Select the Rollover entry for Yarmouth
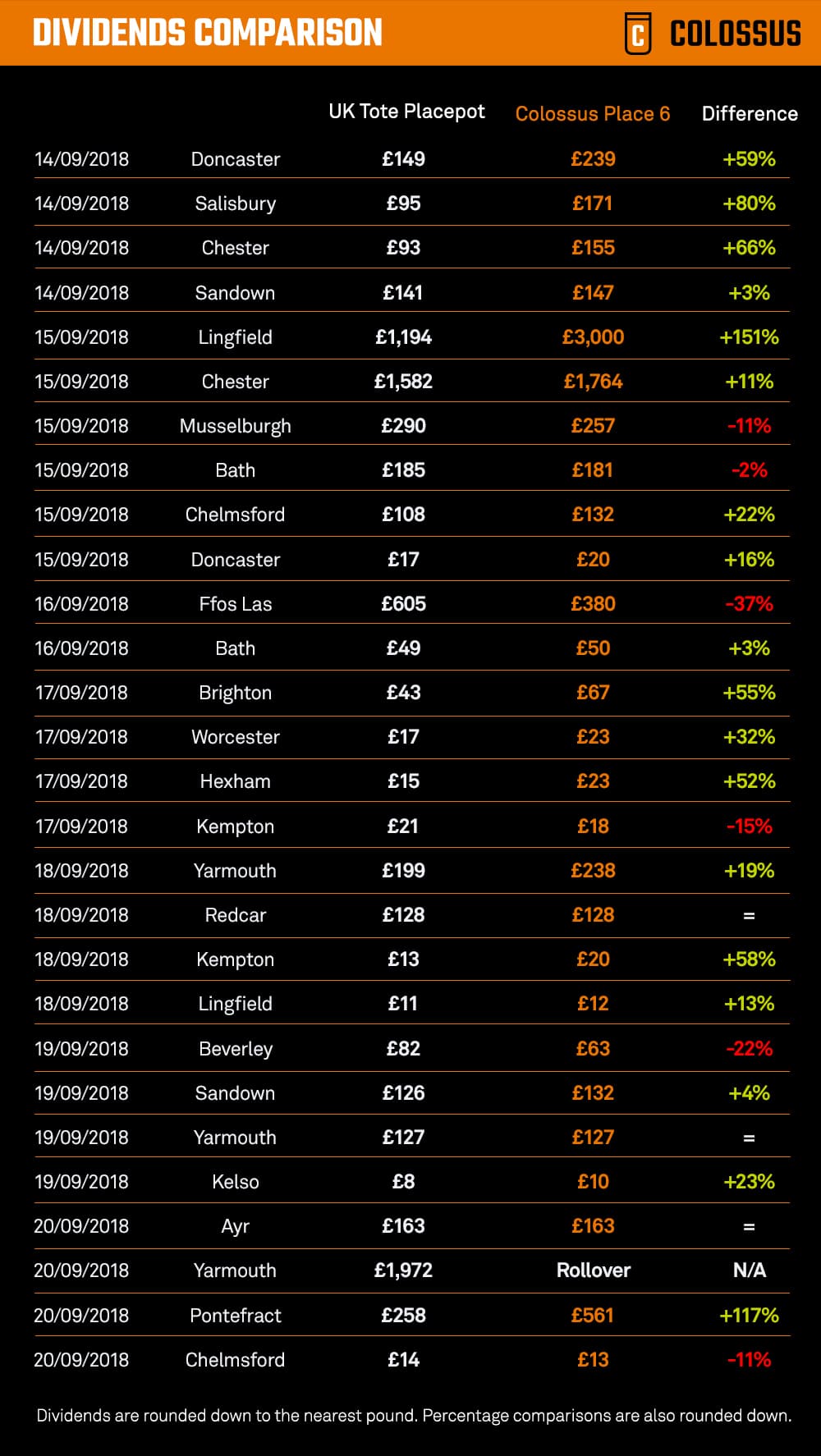The image size is (821, 1456). coord(593,1271)
